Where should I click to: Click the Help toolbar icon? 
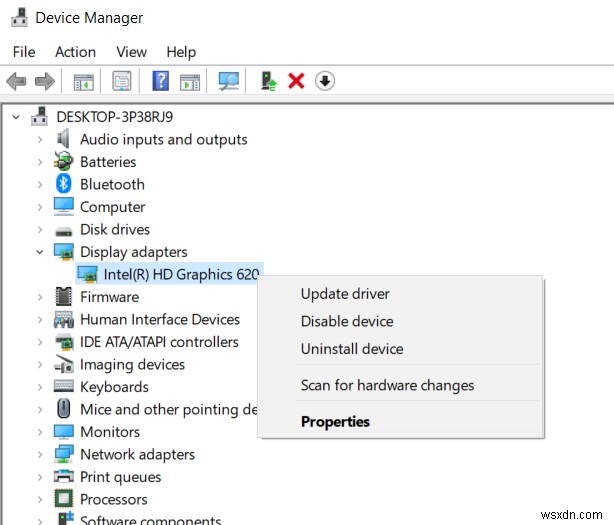click(x=160, y=81)
